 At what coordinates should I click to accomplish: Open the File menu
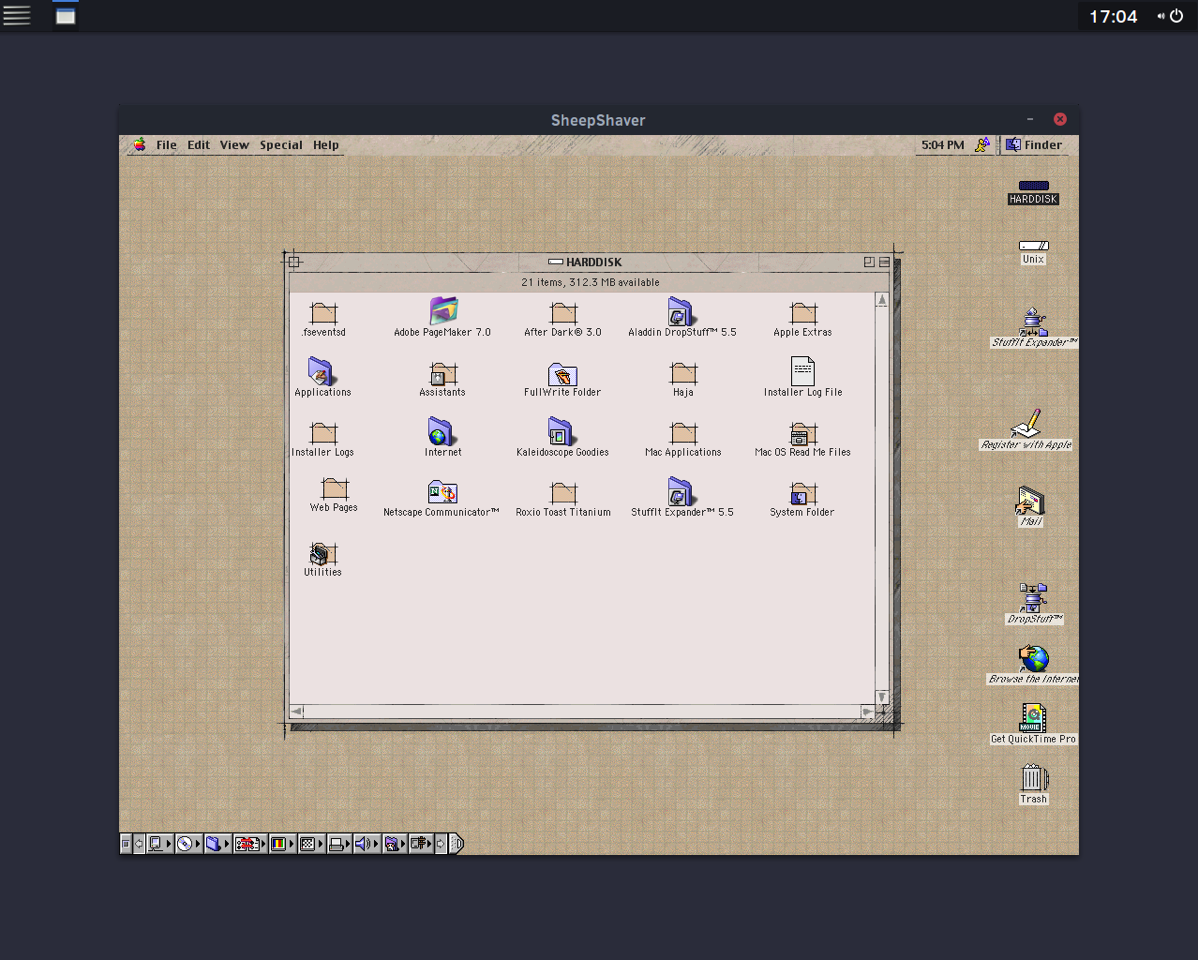tap(166, 144)
